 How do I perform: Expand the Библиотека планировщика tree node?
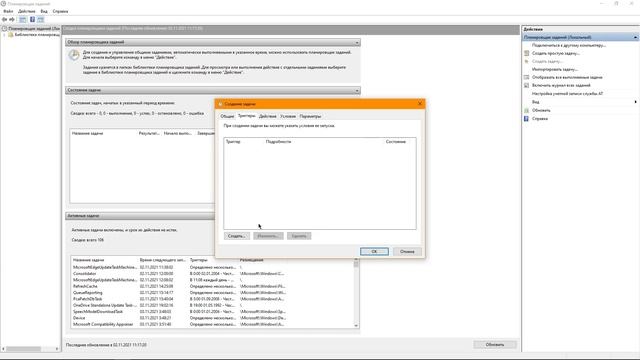4,35
